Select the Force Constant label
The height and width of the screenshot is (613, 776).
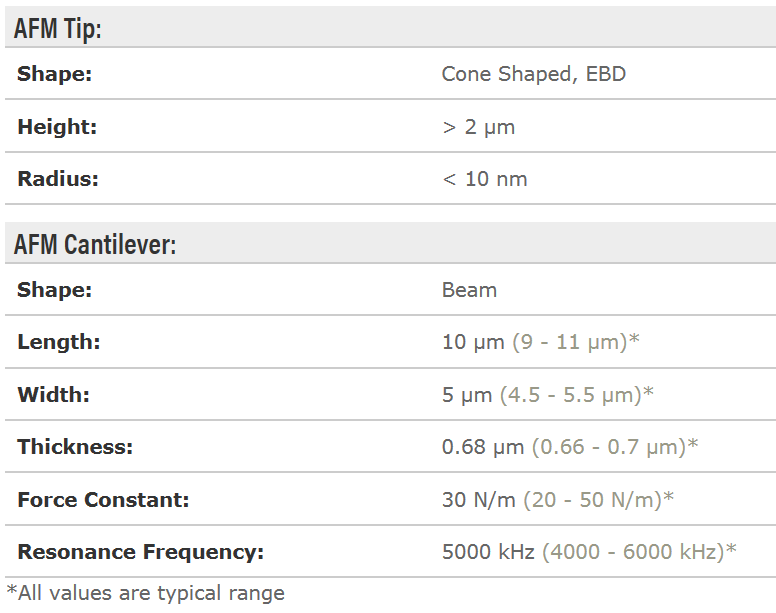point(103,499)
